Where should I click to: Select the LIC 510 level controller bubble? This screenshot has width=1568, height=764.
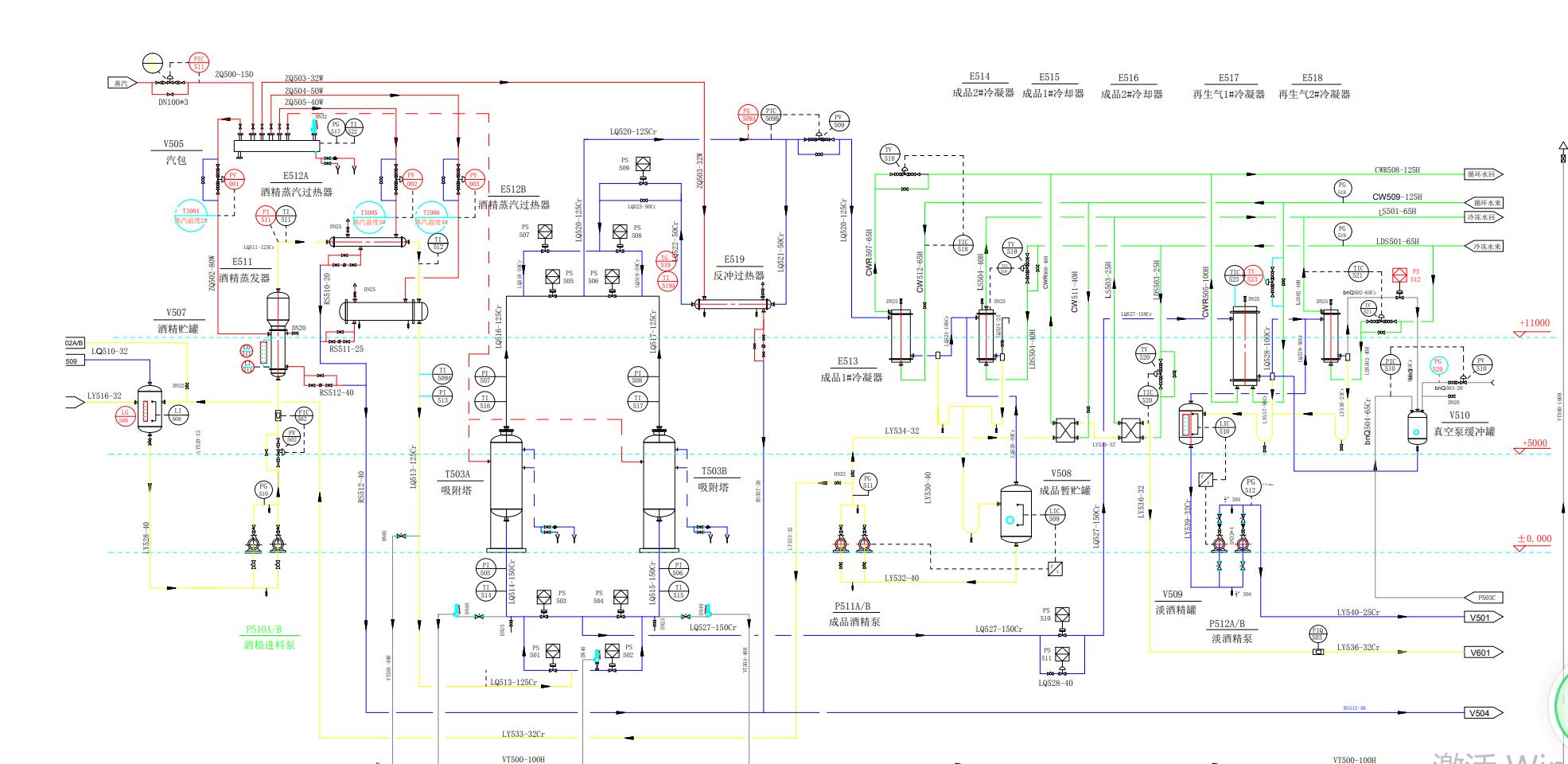coord(1224,427)
